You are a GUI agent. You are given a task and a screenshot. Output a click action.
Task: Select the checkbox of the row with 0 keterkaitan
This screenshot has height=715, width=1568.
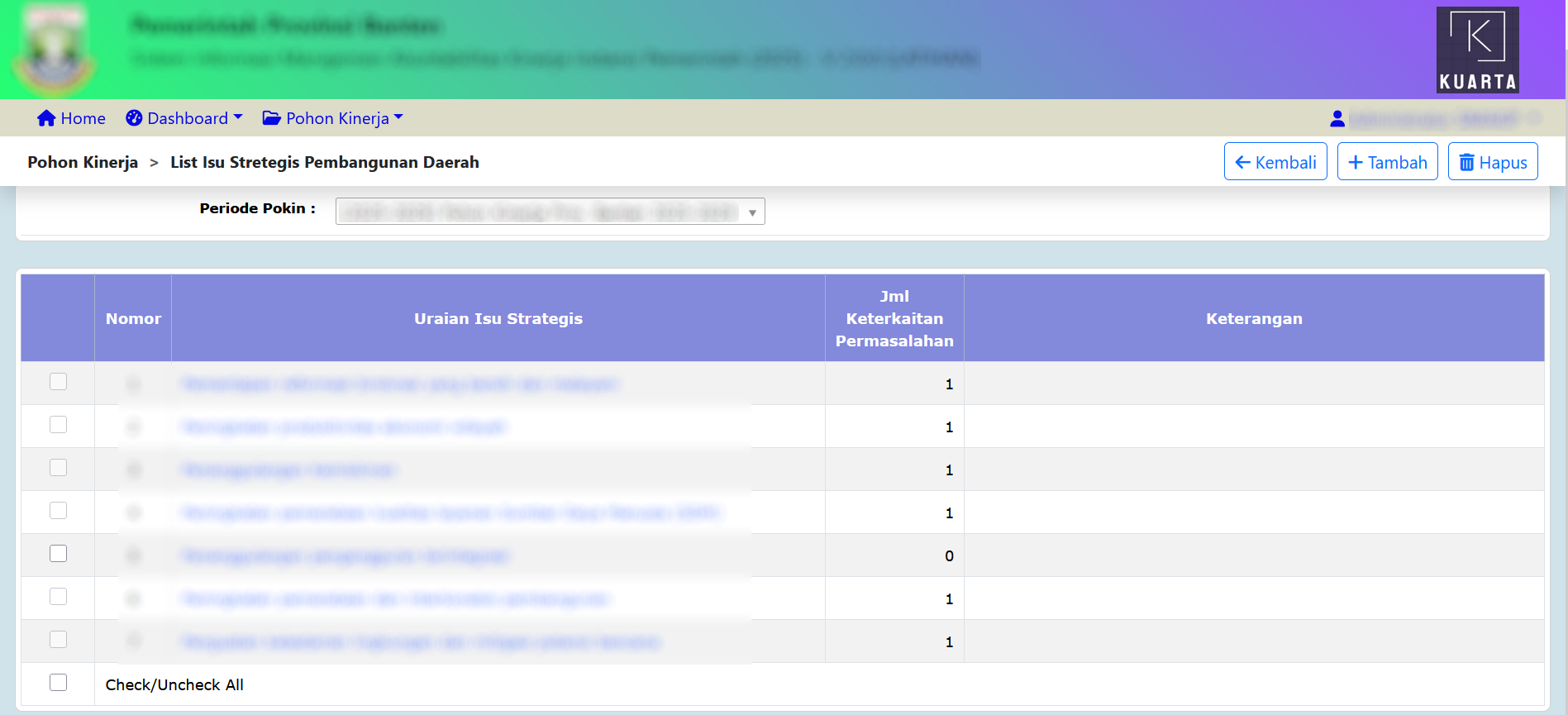pos(58,554)
